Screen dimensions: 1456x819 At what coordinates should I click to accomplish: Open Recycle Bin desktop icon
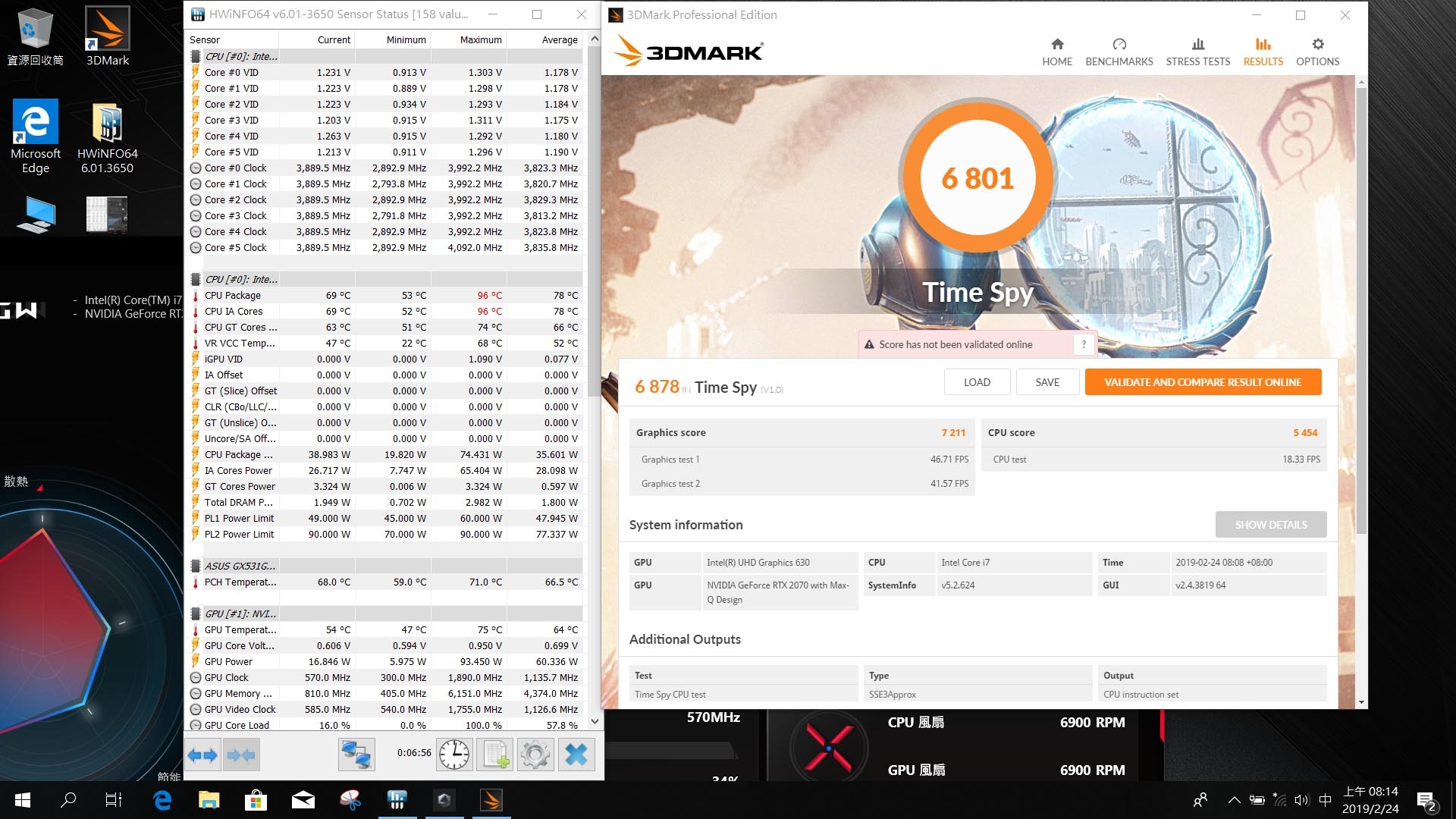[x=35, y=37]
